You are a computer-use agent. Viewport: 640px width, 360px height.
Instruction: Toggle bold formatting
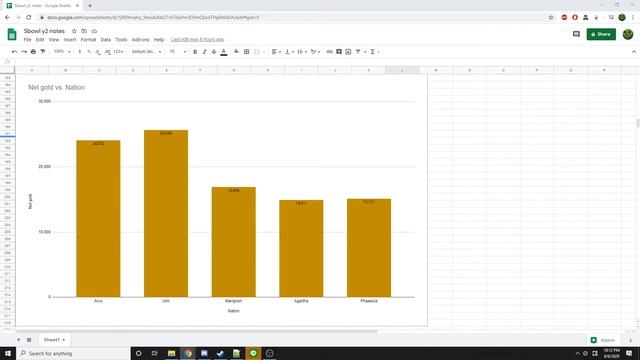pos(195,52)
